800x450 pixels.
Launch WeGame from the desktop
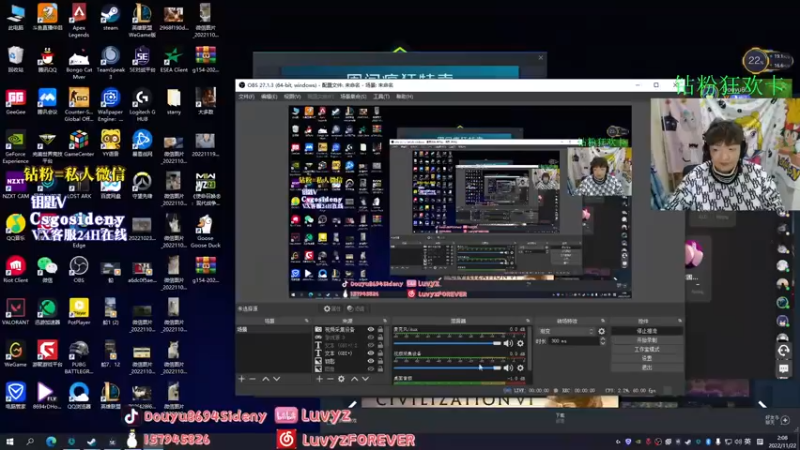(x=15, y=354)
